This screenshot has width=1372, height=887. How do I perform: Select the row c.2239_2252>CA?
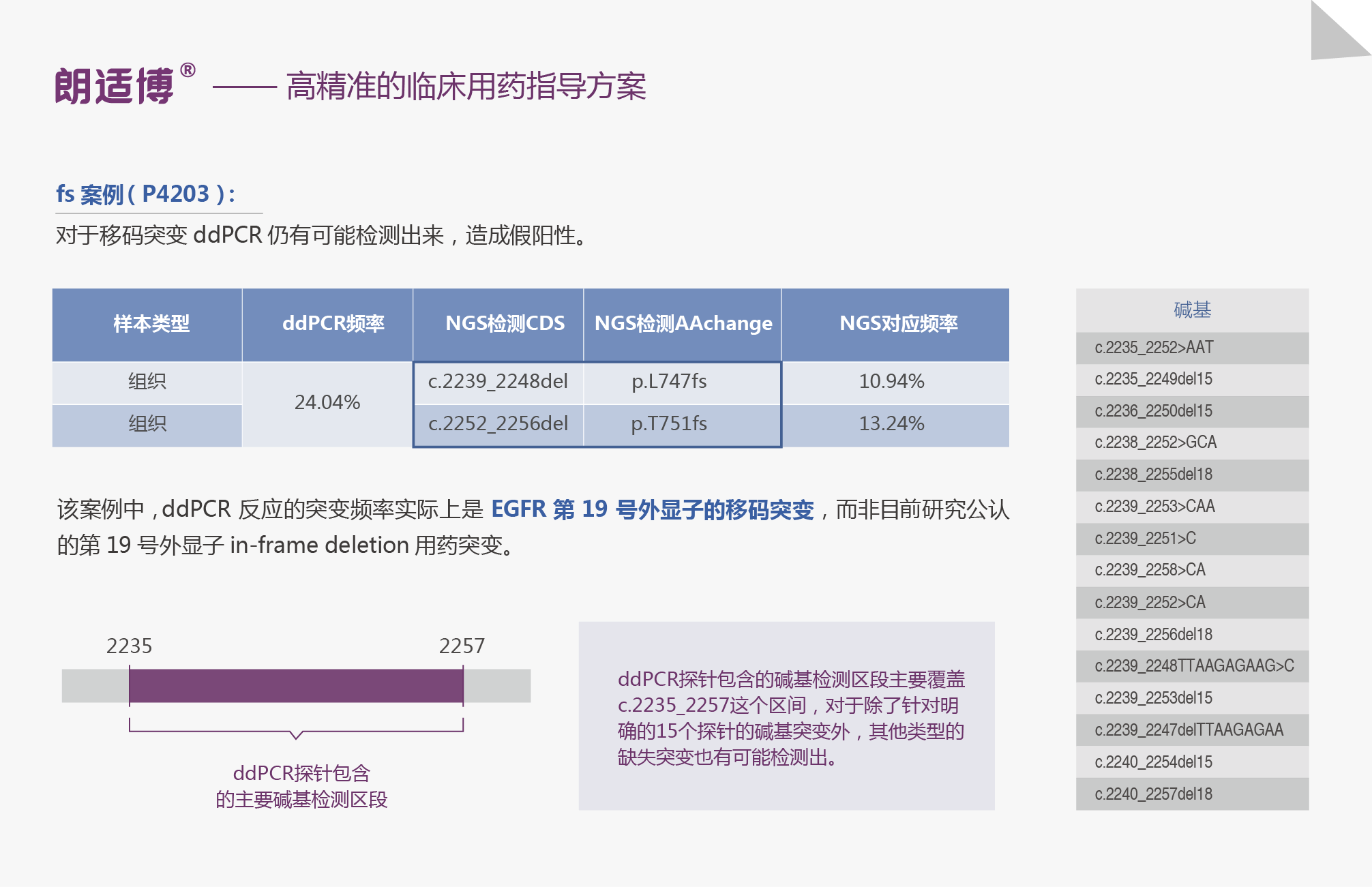click(x=1192, y=603)
